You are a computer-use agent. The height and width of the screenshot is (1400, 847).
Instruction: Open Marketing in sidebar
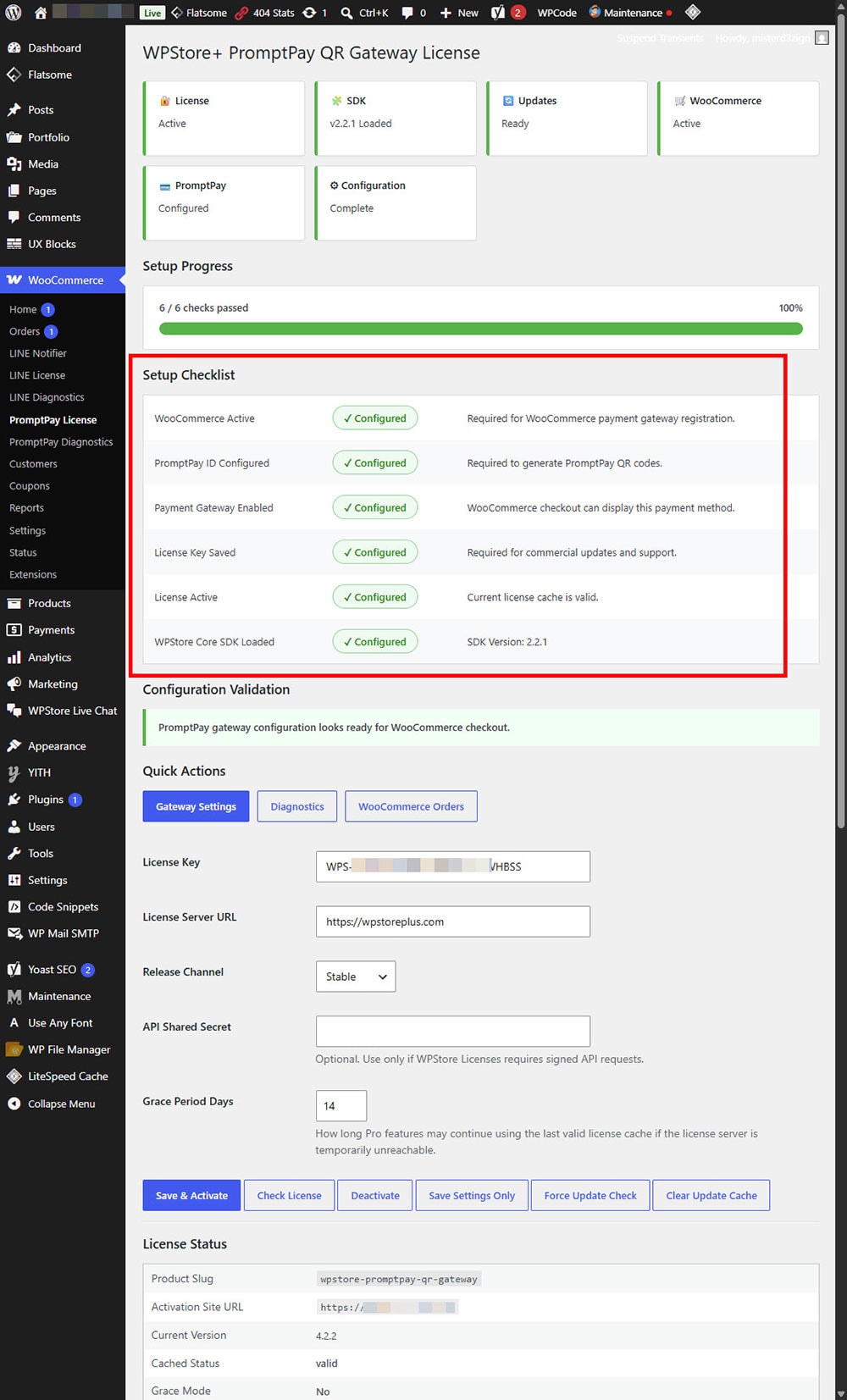[x=53, y=684]
